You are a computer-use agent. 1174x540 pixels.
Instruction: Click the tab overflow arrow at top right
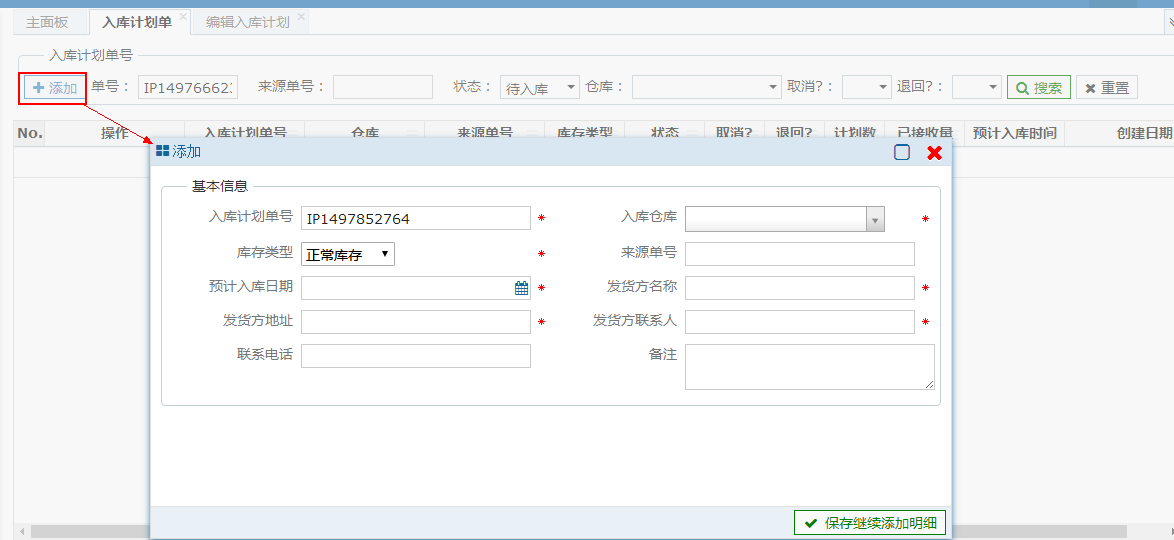[1169, 22]
